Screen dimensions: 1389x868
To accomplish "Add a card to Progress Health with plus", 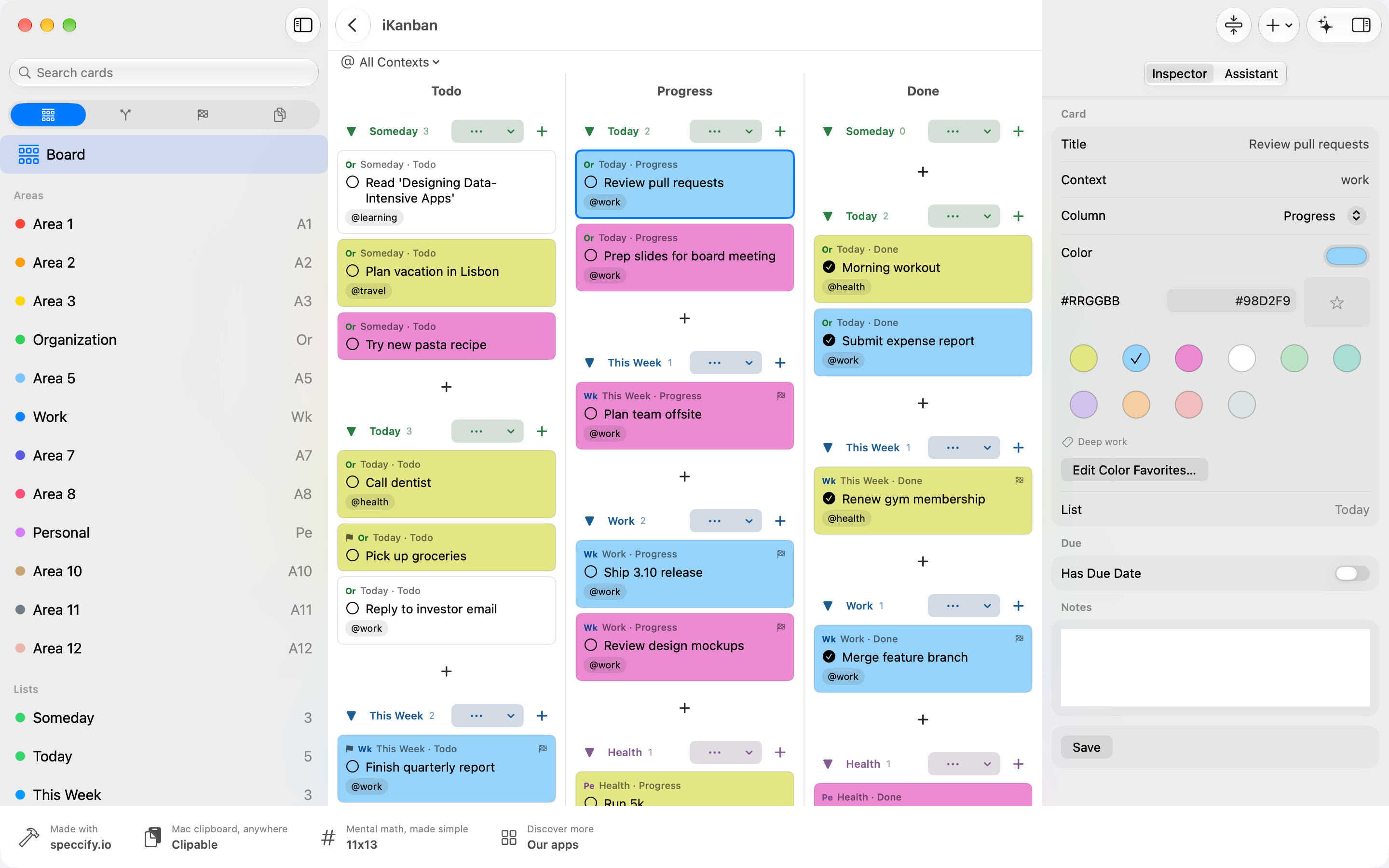I will 780,753.
